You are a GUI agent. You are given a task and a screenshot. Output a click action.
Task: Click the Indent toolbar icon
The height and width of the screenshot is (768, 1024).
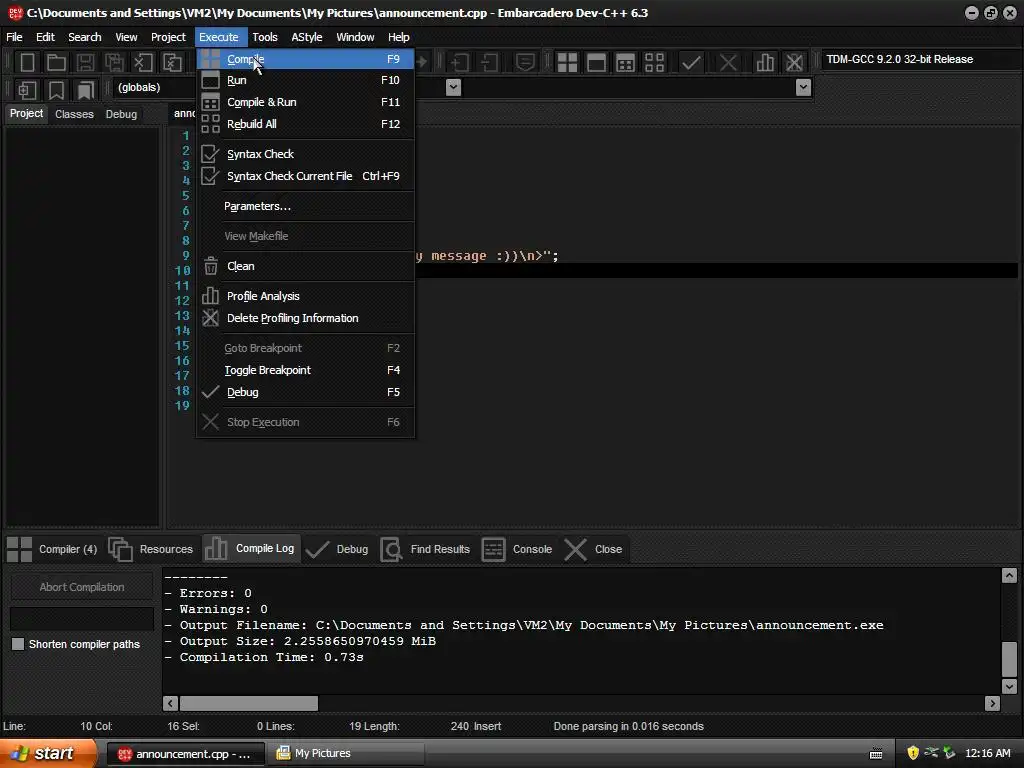pyautogui.click(x=460, y=63)
